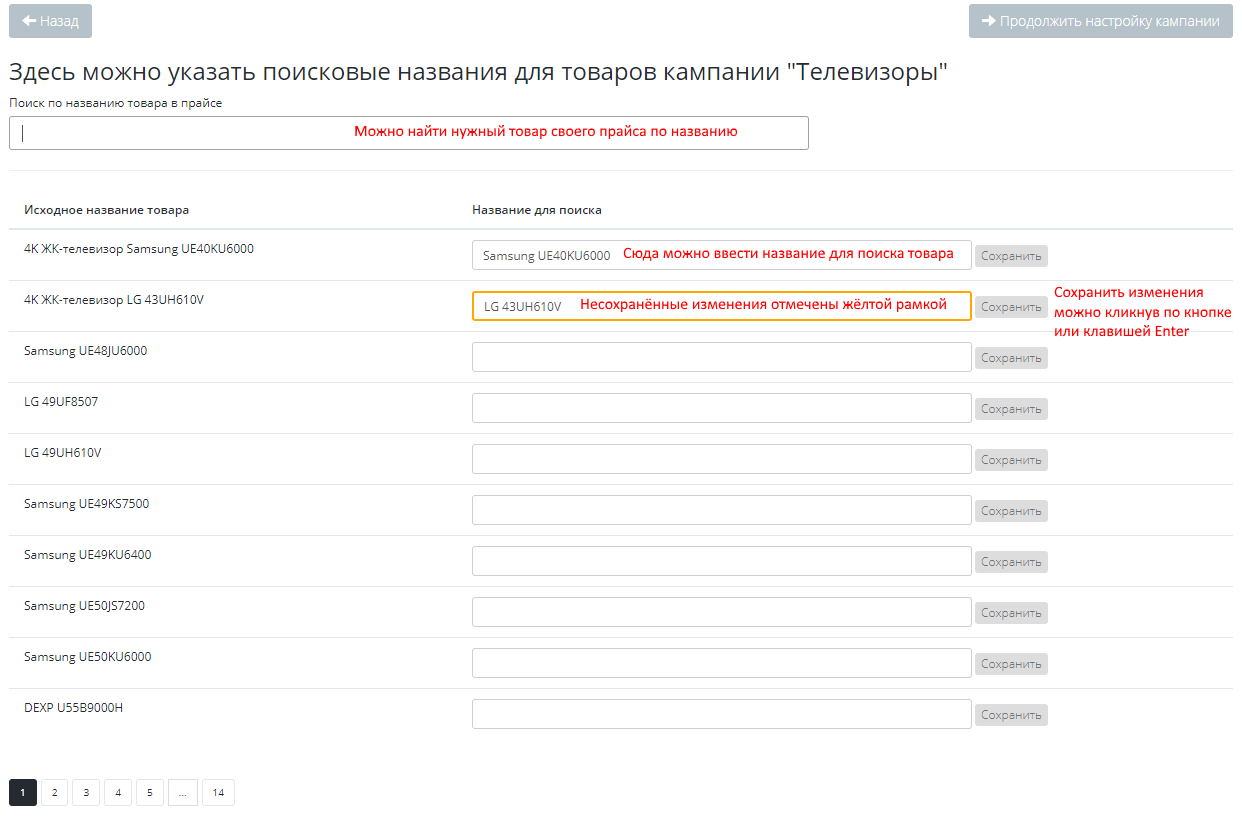Click search name field for Samsung UE50JS7200
1242x826 pixels.
coord(721,612)
